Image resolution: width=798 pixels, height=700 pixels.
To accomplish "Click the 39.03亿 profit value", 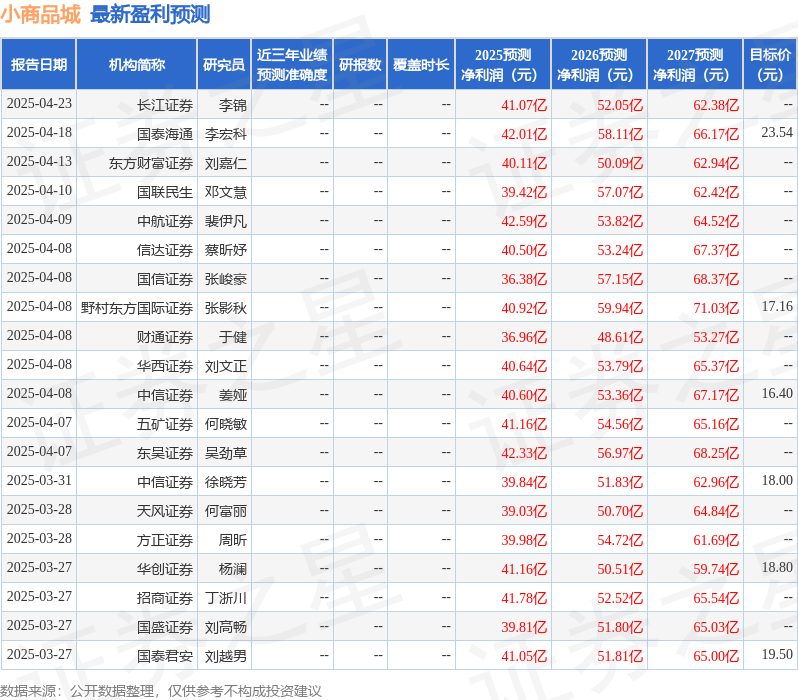I will [x=524, y=512].
